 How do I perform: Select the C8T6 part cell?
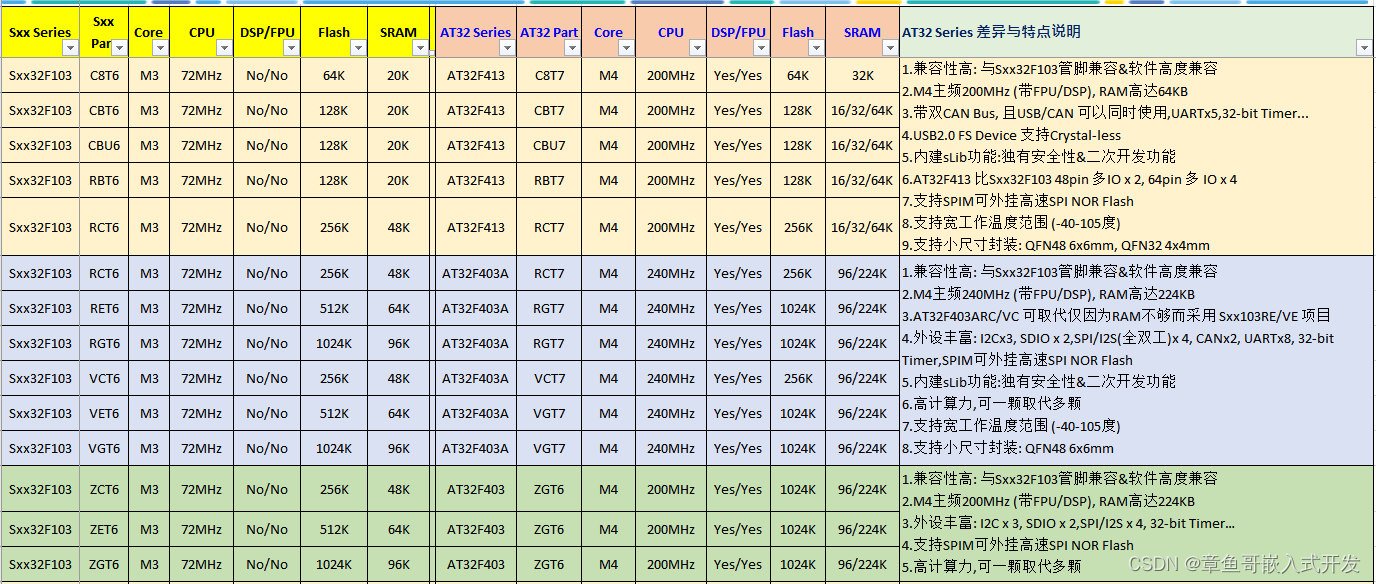(104, 75)
